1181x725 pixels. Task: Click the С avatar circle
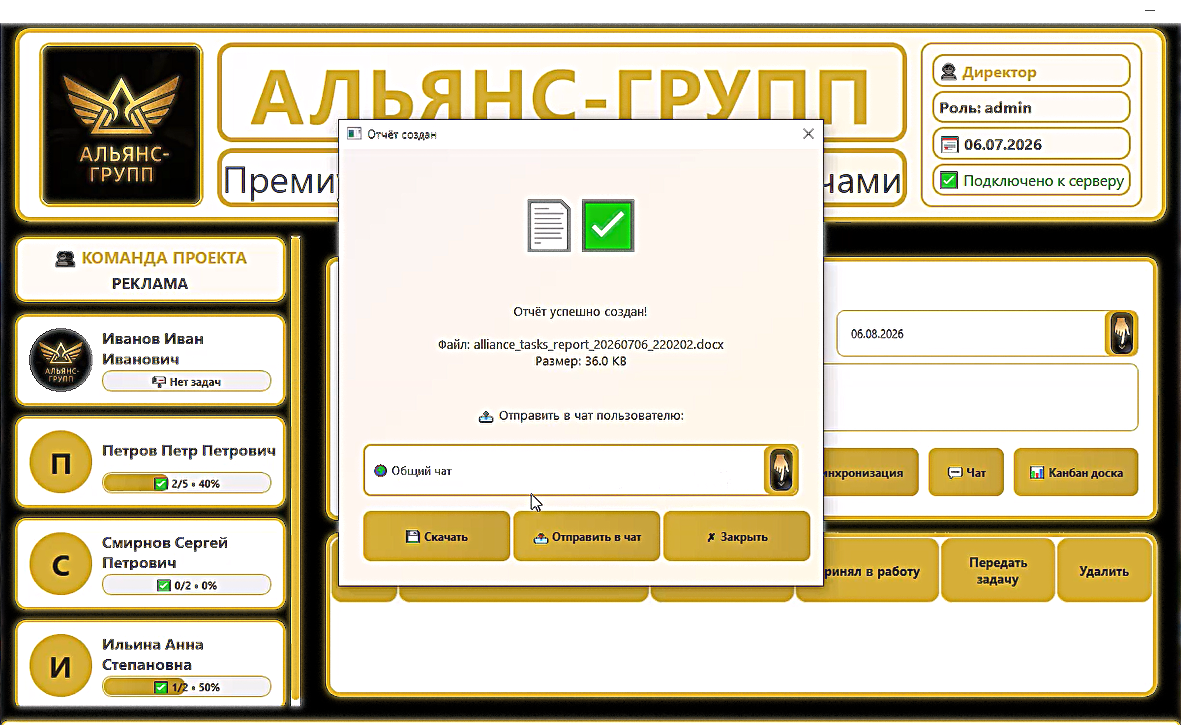60,564
